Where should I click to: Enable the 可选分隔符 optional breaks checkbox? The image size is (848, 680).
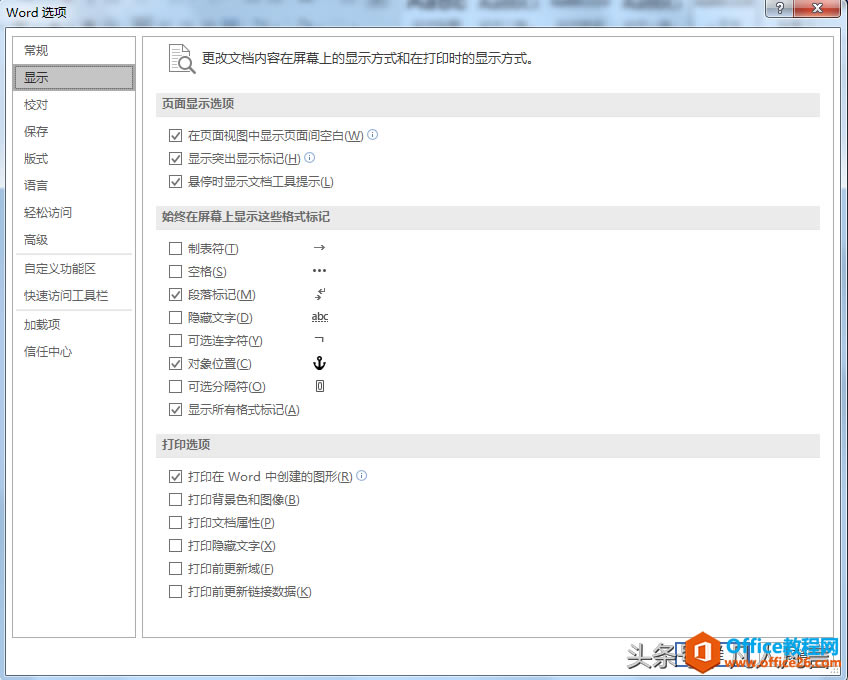(175, 386)
